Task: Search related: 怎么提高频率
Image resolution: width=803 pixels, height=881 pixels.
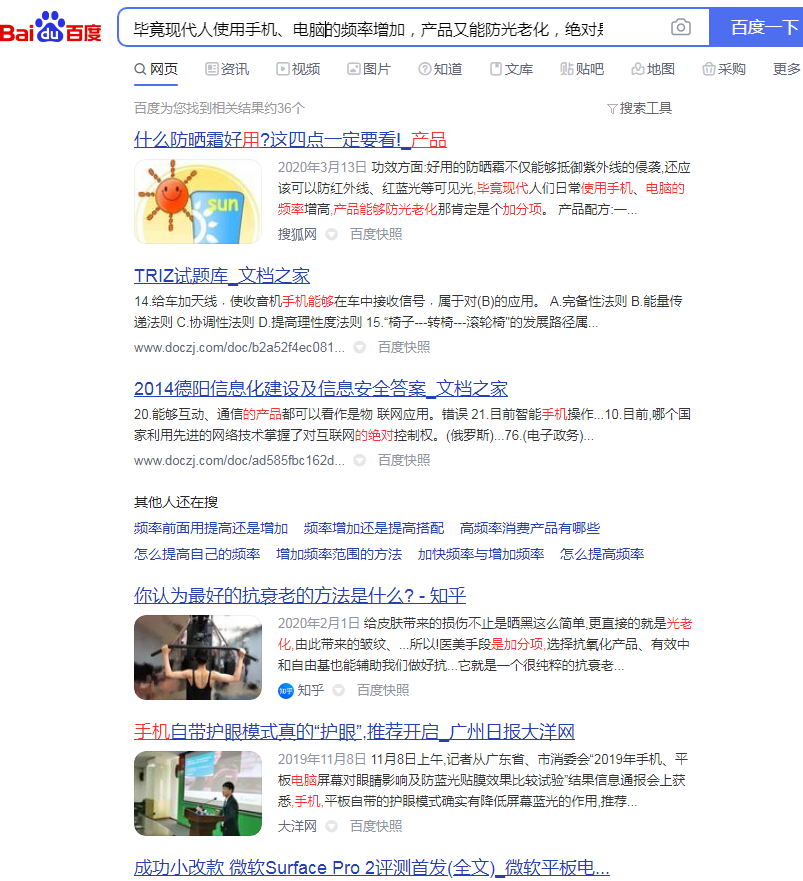Action: coord(602,554)
